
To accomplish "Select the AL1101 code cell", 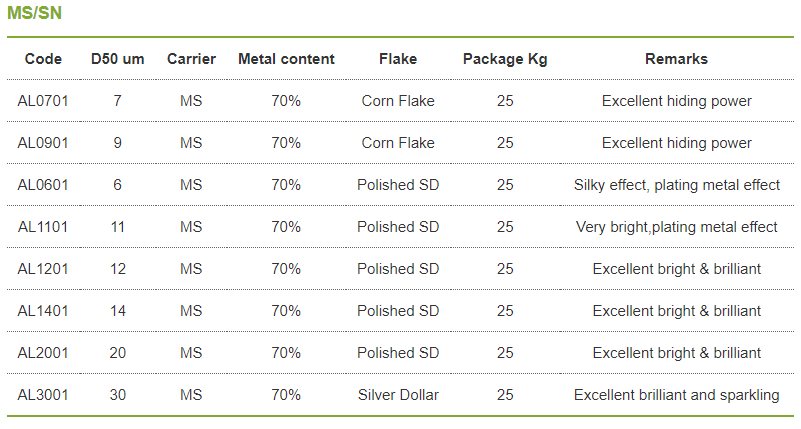I will point(43,226).
